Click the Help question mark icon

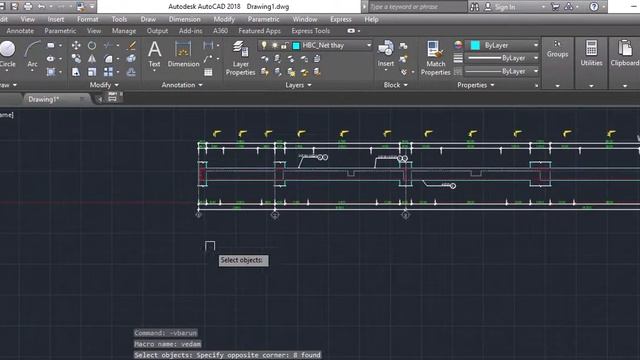594,7
